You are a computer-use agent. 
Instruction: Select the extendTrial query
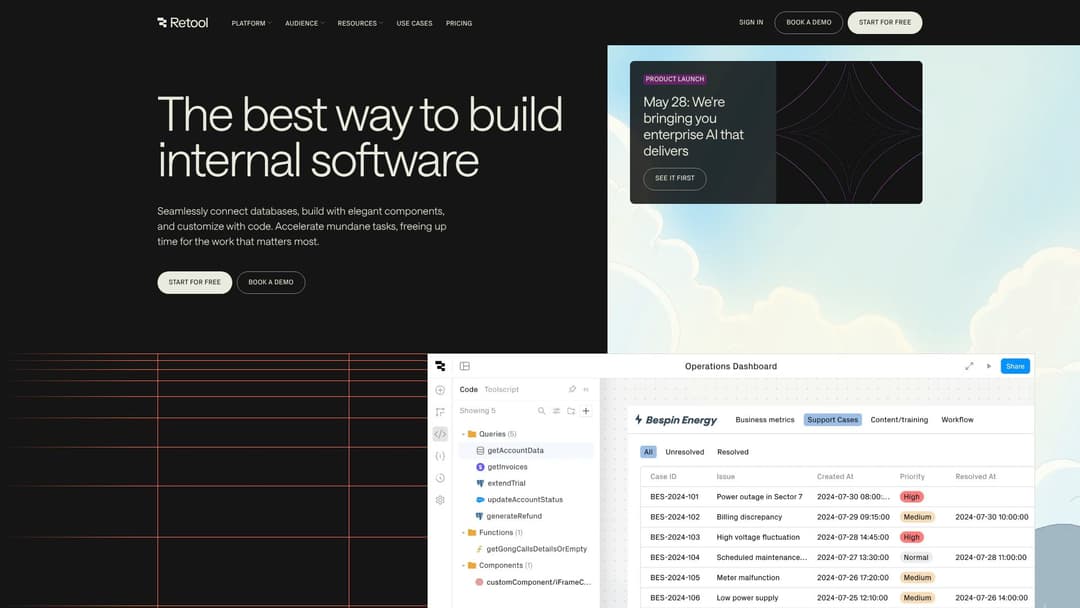point(506,483)
